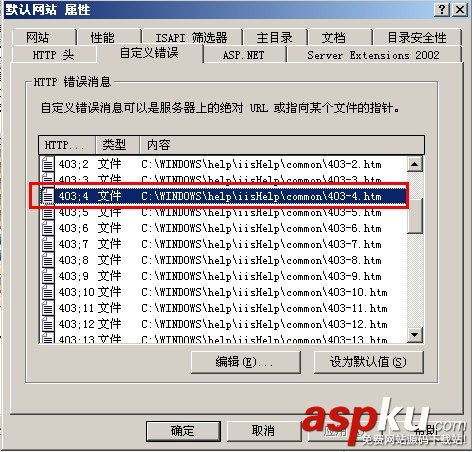Click the help question mark button in title bar

[x=442, y=9]
